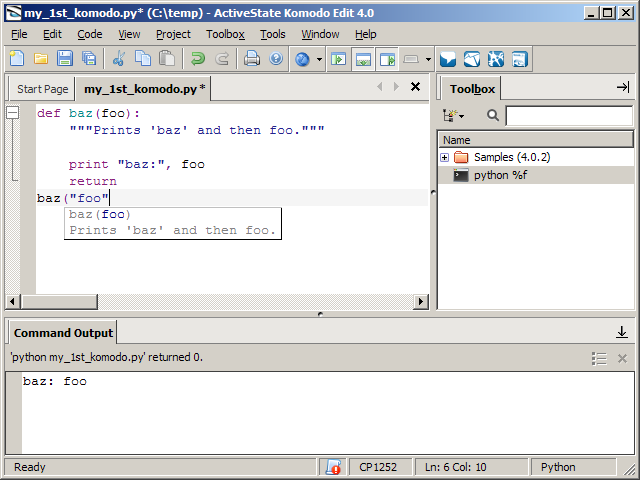The height and width of the screenshot is (480, 640).
Task: Click the blue chart toolbar icon
Action: (472, 60)
